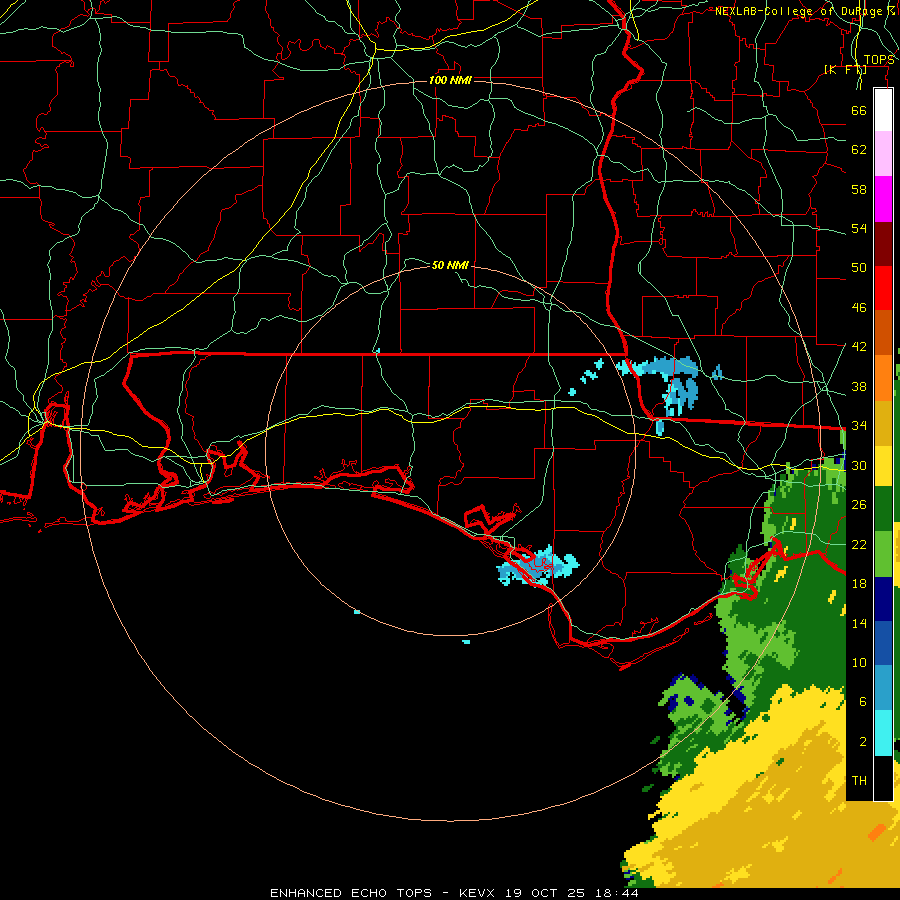
Task: Click the legend value '18'
Action: click(859, 584)
